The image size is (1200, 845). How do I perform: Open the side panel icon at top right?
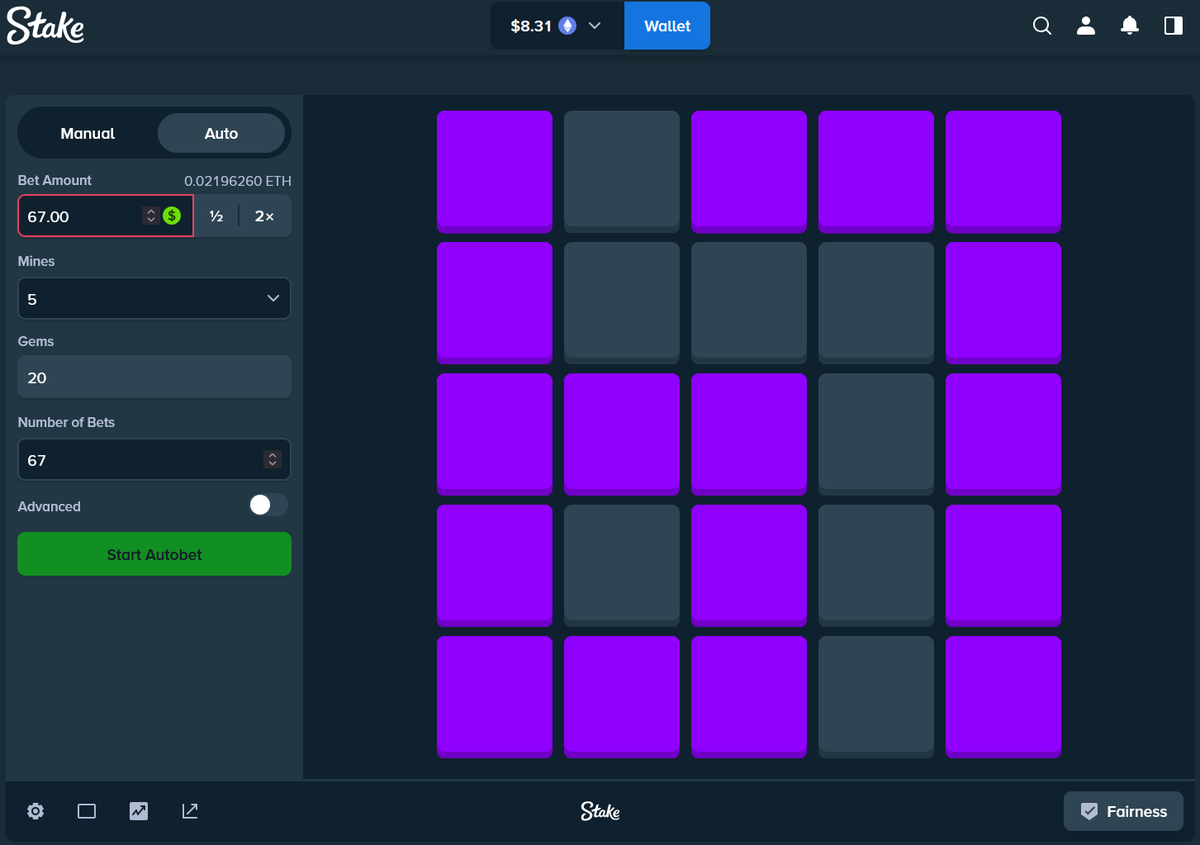point(1172,25)
